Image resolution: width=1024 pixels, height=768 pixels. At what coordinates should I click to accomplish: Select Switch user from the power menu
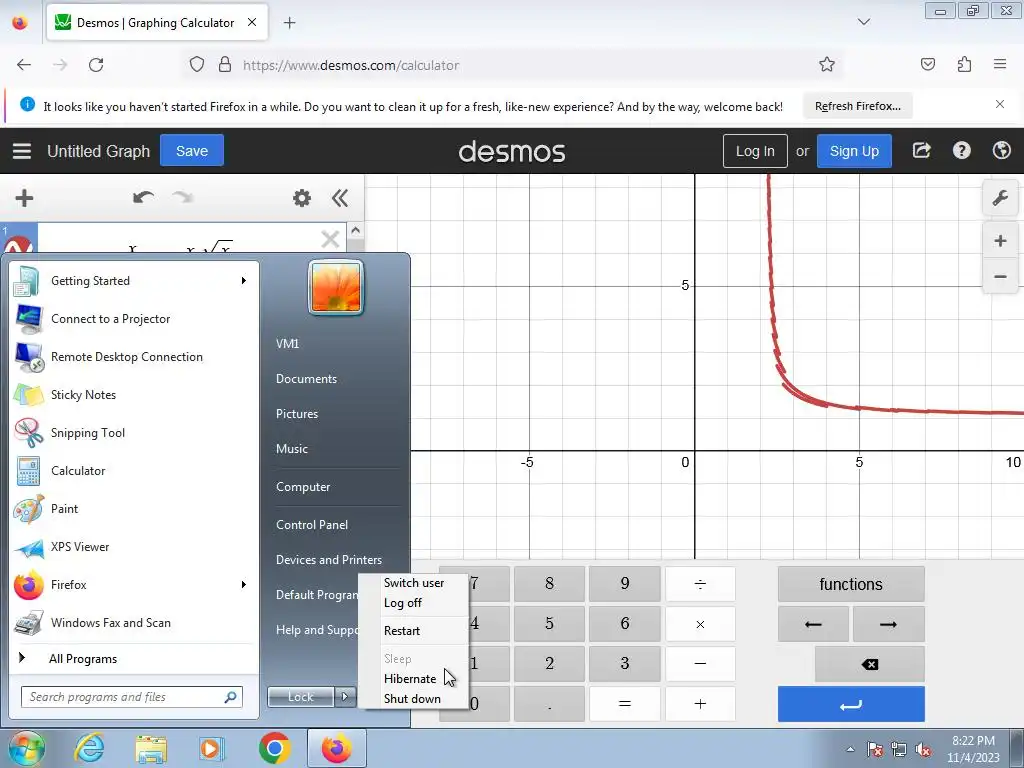pos(413,583)
